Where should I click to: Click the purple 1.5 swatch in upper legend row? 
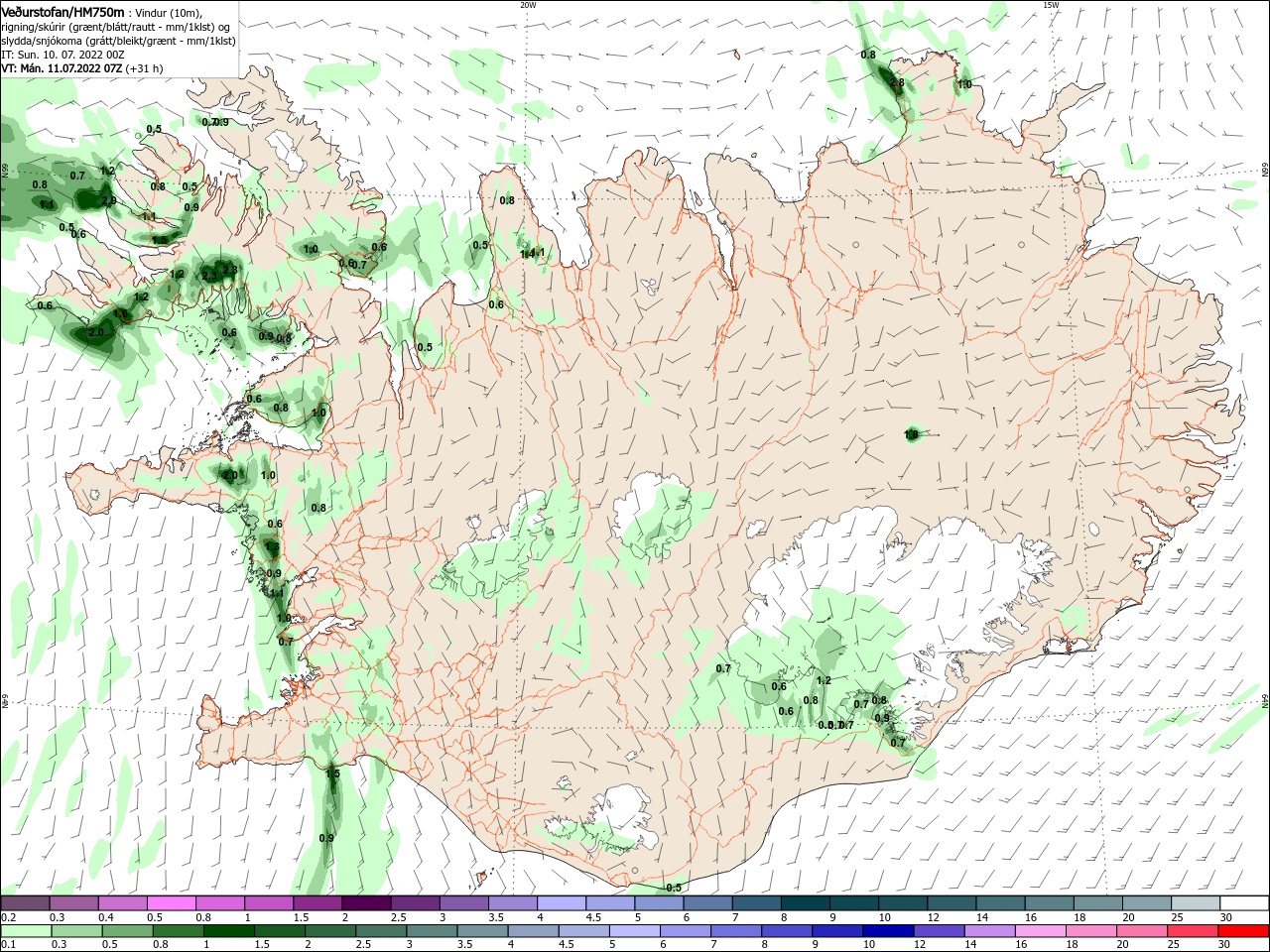pos(317,903)
